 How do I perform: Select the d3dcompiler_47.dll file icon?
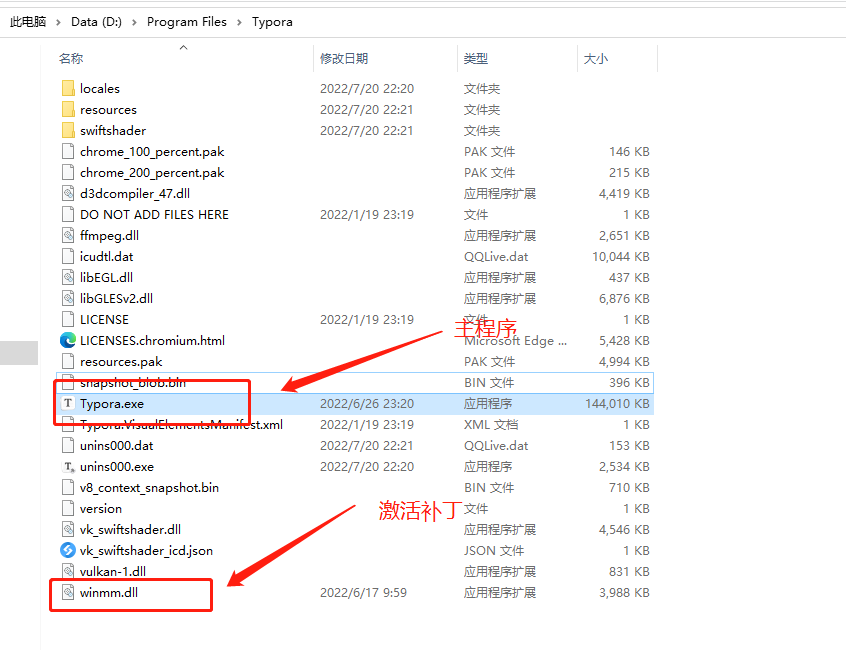[x=68, y=194]
